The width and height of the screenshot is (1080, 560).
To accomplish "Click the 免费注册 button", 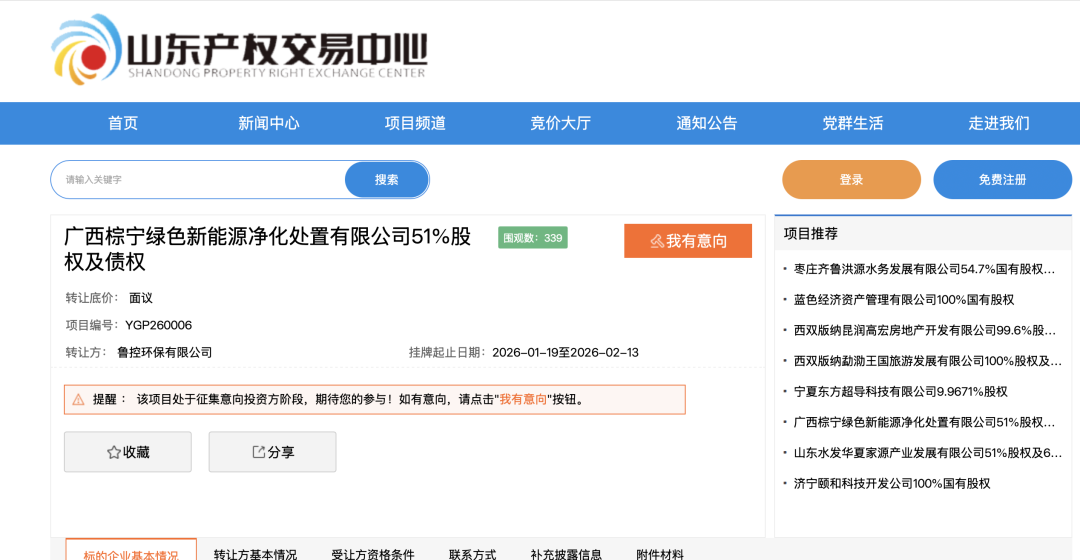I will (1003, 180).
